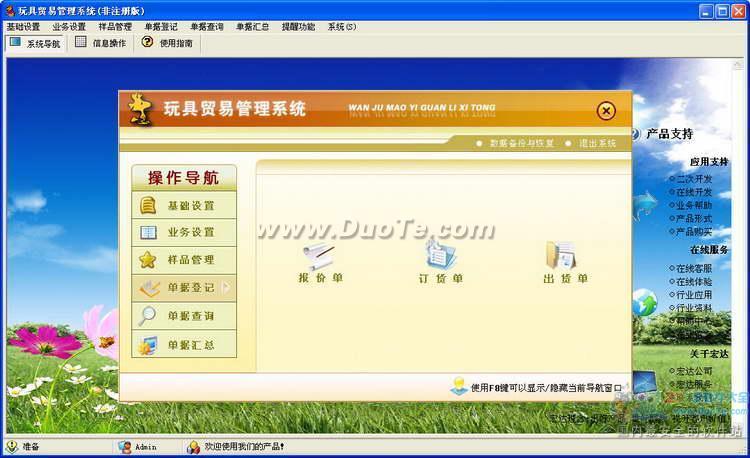Click the 退出系统 exit link
Image resolution: width=750 pixels, height=458 pixels.
pyautogui.click(x=597, y=143)
